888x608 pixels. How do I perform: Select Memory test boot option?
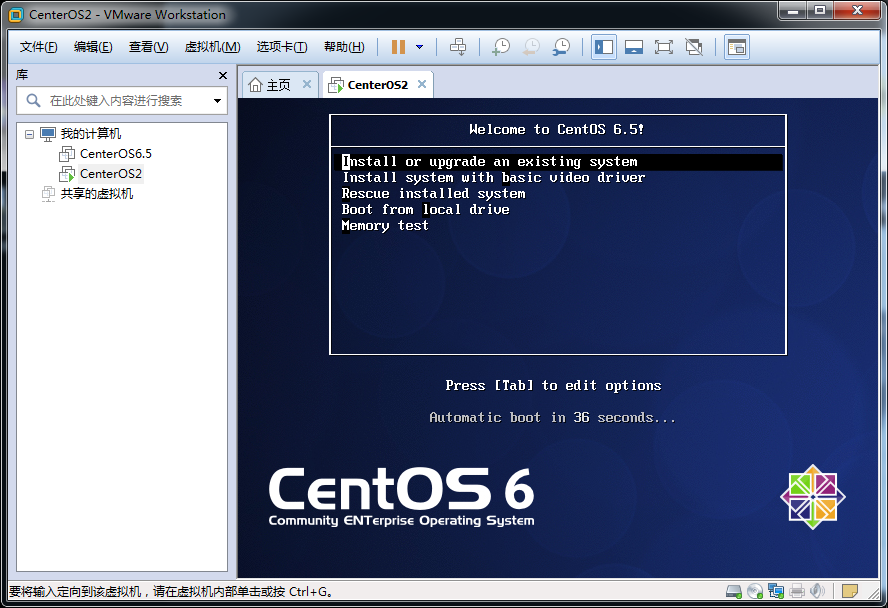[x=385, y=225]
